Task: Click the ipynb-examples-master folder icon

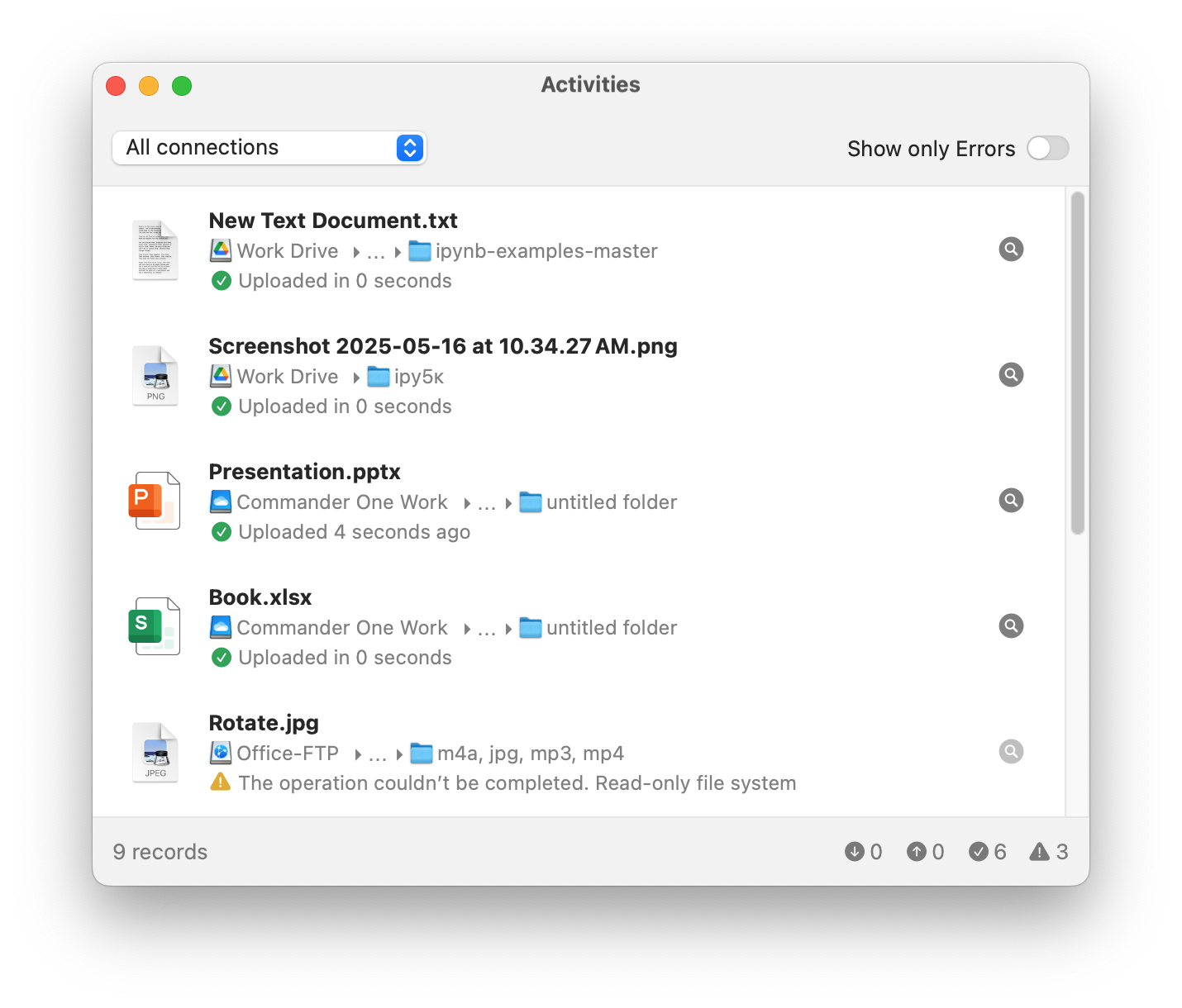Action: point(420,250)
